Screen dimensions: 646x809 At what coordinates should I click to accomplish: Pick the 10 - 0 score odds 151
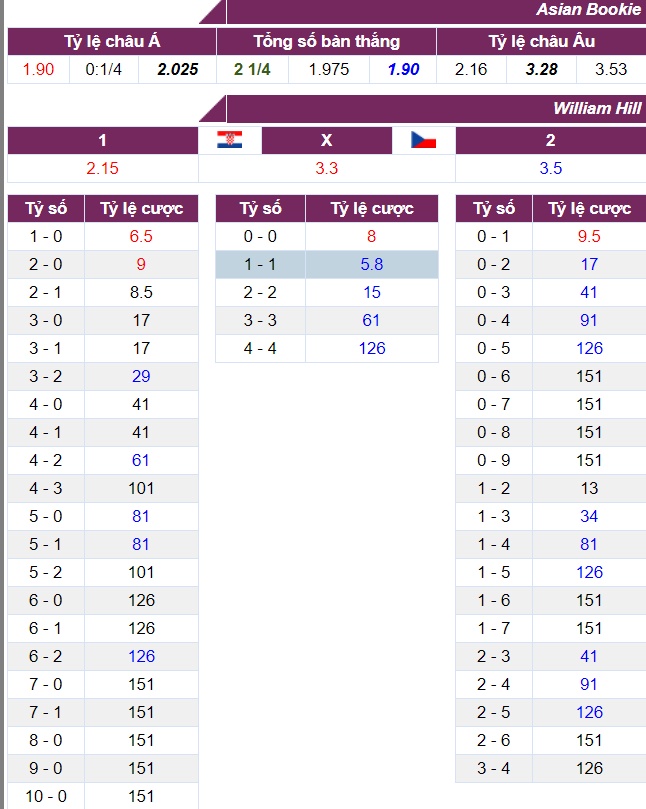point(141,796)
